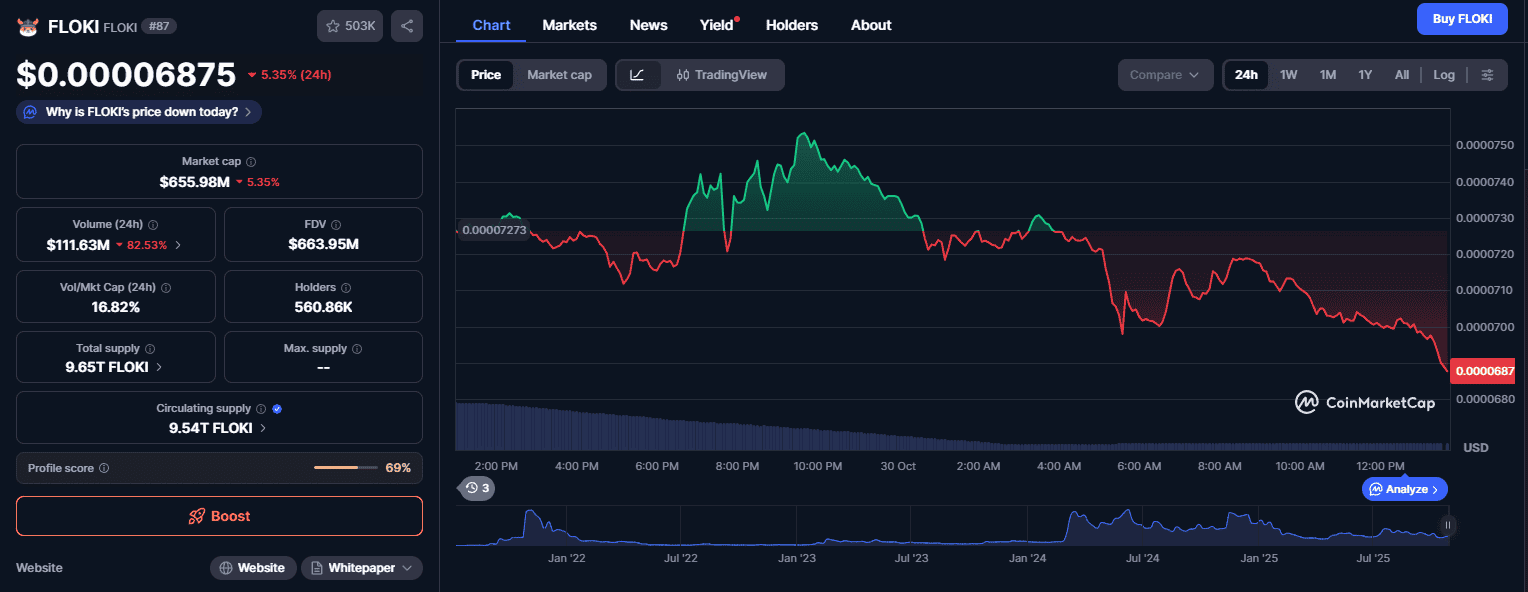Image resolution: width=1528 pixels, height=592 pixels.
Task: Toggle chart to Price view
Action: coord(486,75)
